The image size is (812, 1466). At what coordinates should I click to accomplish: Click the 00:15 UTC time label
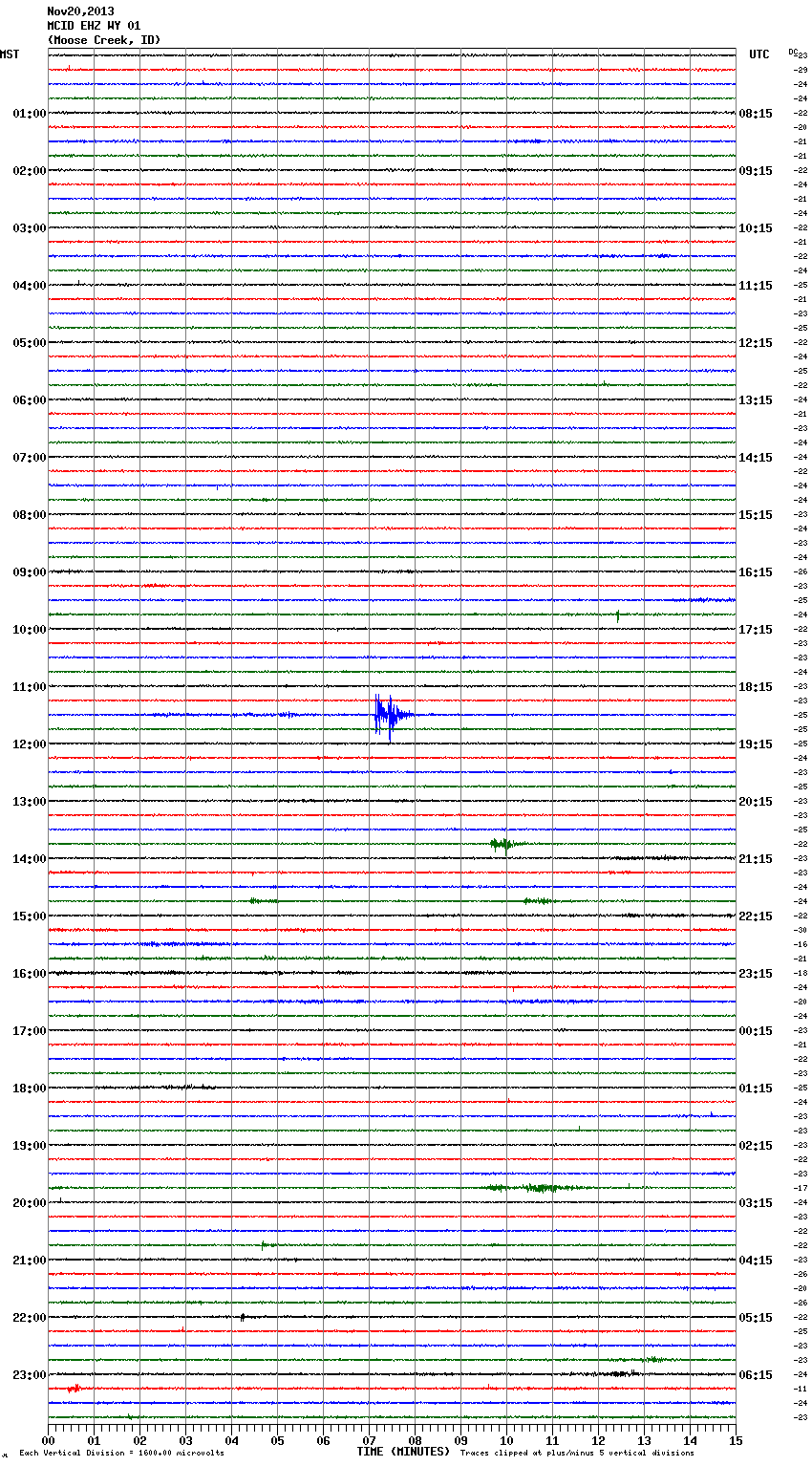pos(756,1031)
